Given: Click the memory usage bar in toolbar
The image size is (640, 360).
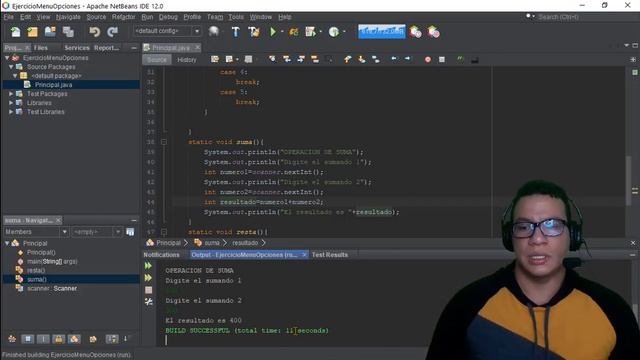Looking at the screenshot, I should (382, 31).
